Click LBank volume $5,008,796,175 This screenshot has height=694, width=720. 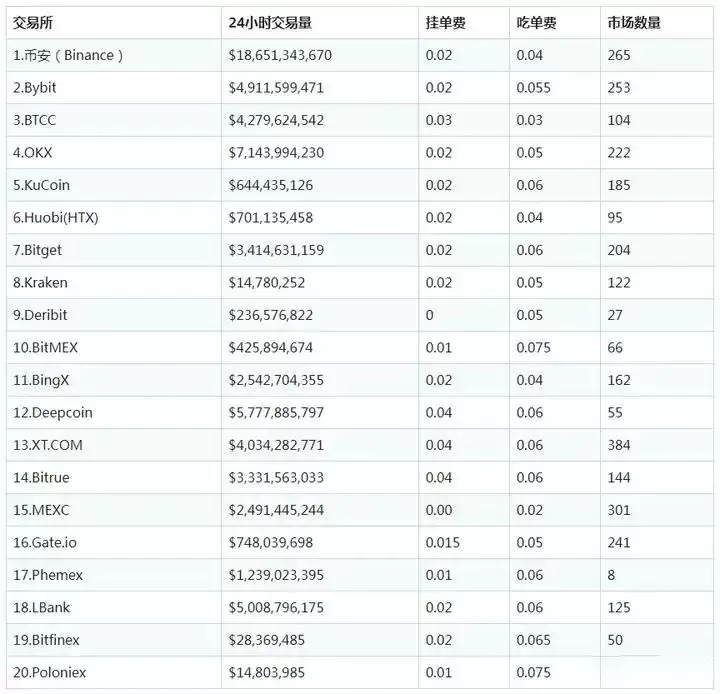[x=276, y=608]
